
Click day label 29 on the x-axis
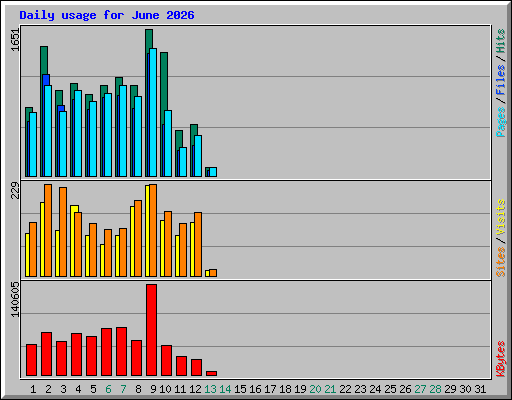(x=450, y=389)
